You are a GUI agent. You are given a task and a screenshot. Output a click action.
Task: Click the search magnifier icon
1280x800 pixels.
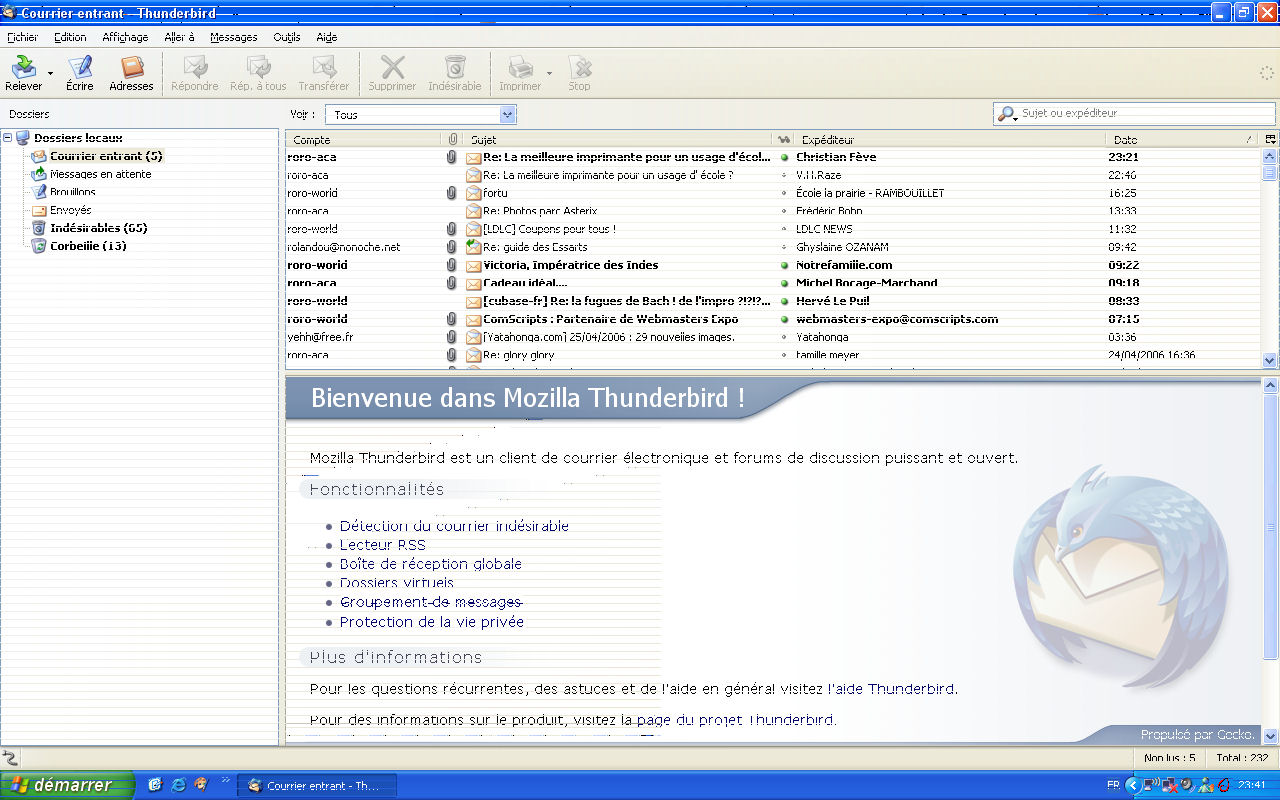(x=1006, y=114)
